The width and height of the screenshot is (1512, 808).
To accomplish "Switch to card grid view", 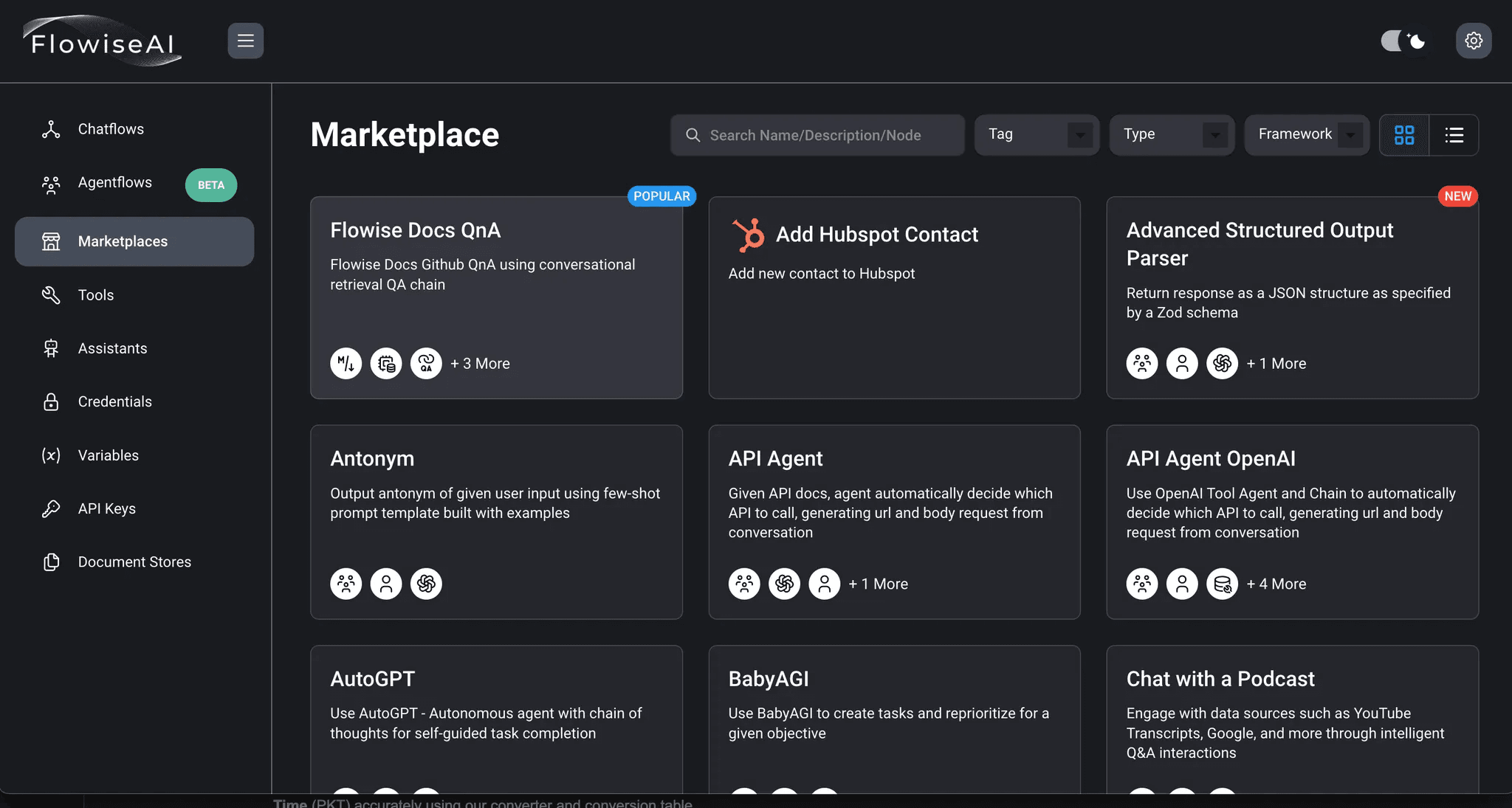I will [1404, 135].
